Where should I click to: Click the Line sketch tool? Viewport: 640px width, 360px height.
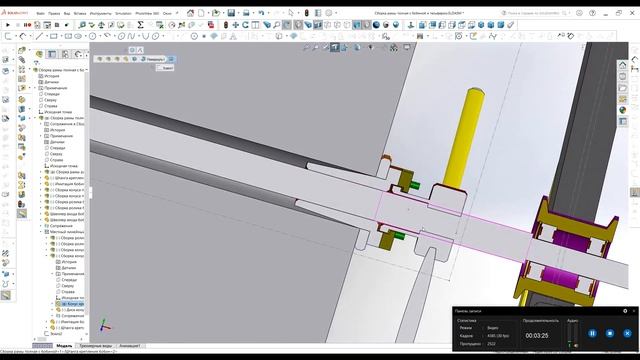(39, 36)
